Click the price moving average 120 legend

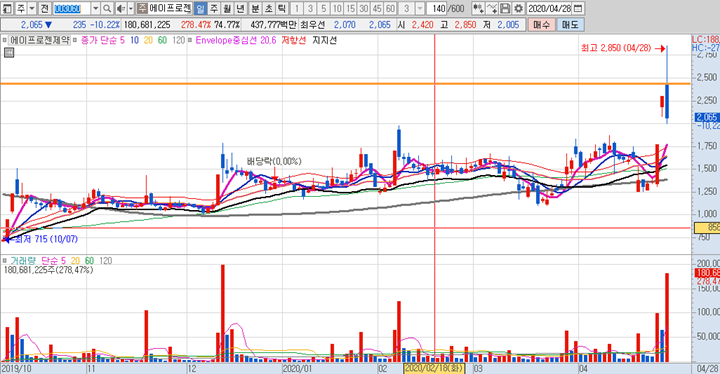pos(179,40)
